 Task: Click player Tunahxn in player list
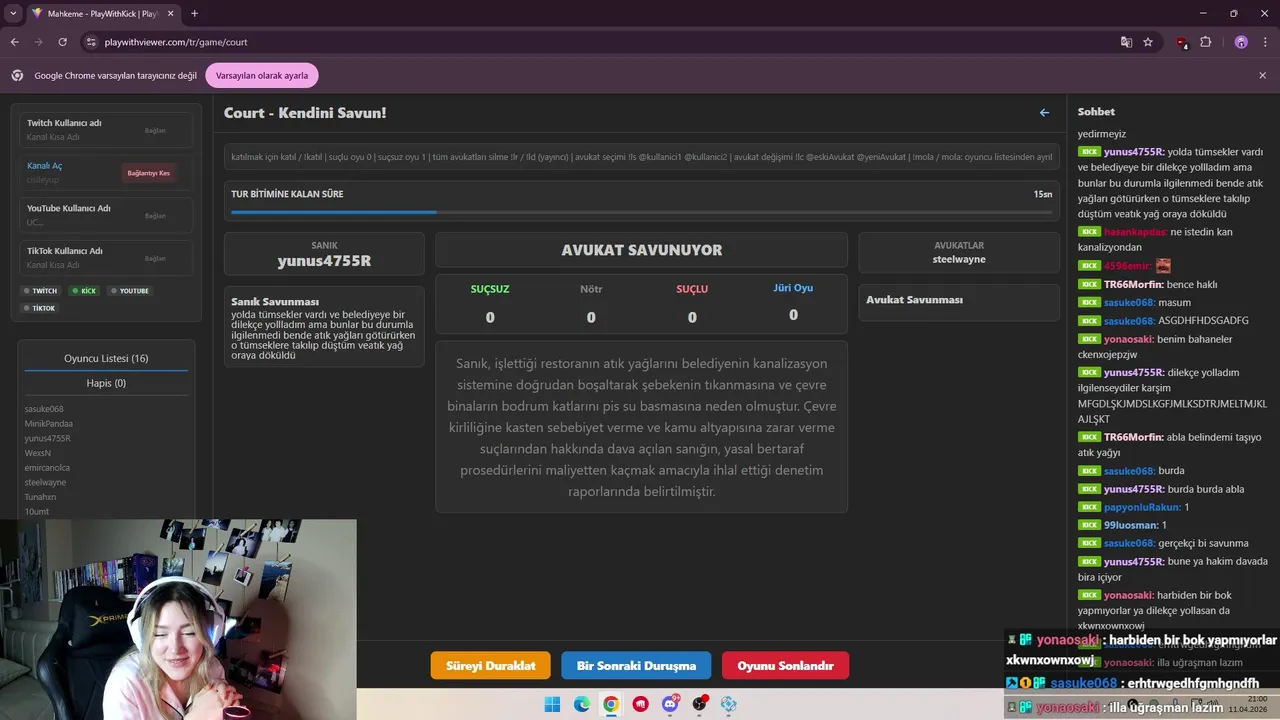click(x=41, y=497)
